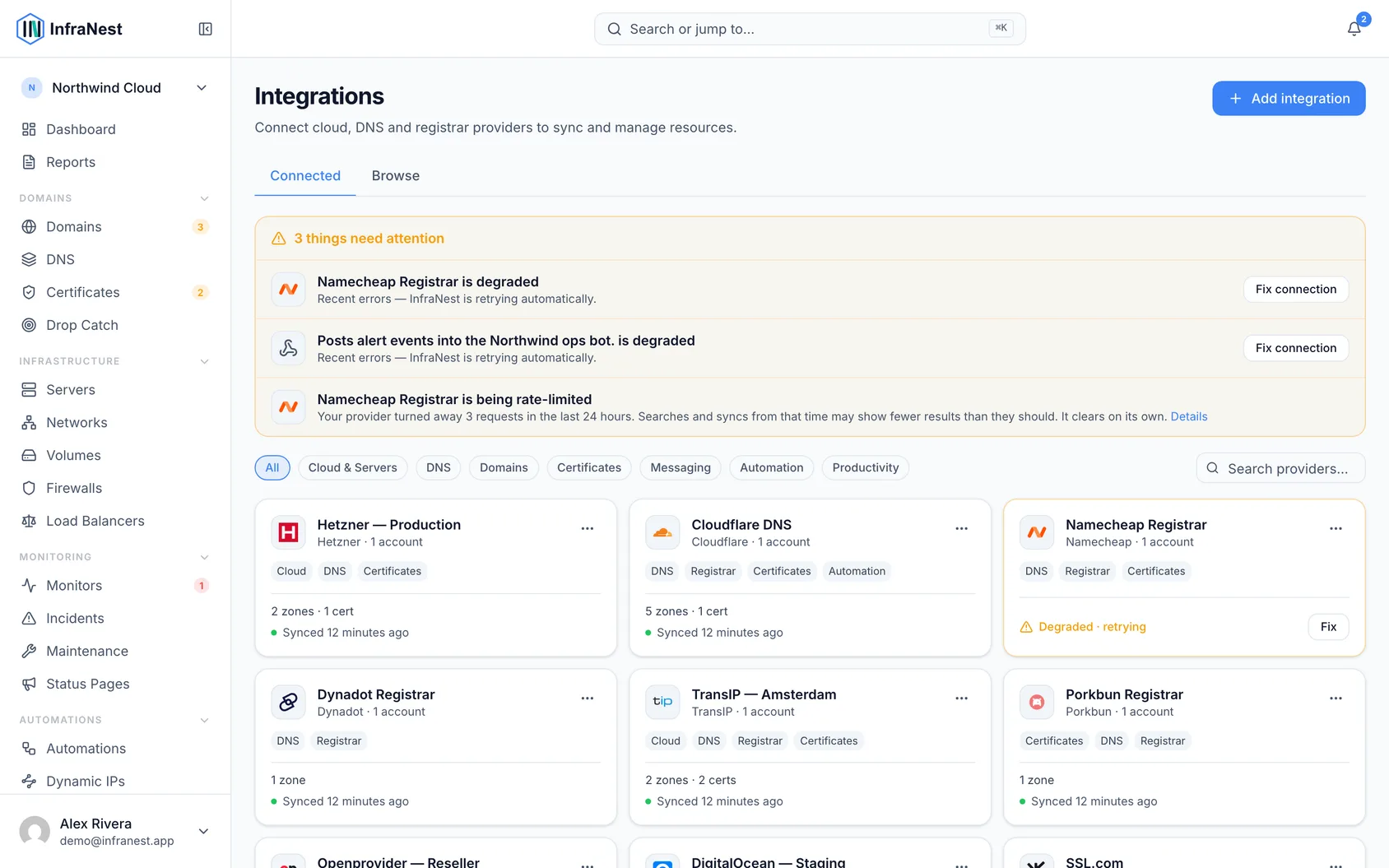
Task: Filter integrations by Messaging
Action: pyautogui.click(x=681, y=467)
